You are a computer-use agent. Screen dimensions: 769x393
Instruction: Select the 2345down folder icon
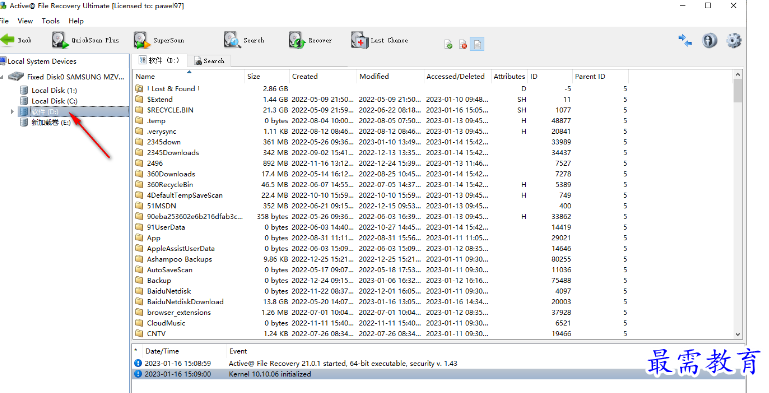[139, 142]
